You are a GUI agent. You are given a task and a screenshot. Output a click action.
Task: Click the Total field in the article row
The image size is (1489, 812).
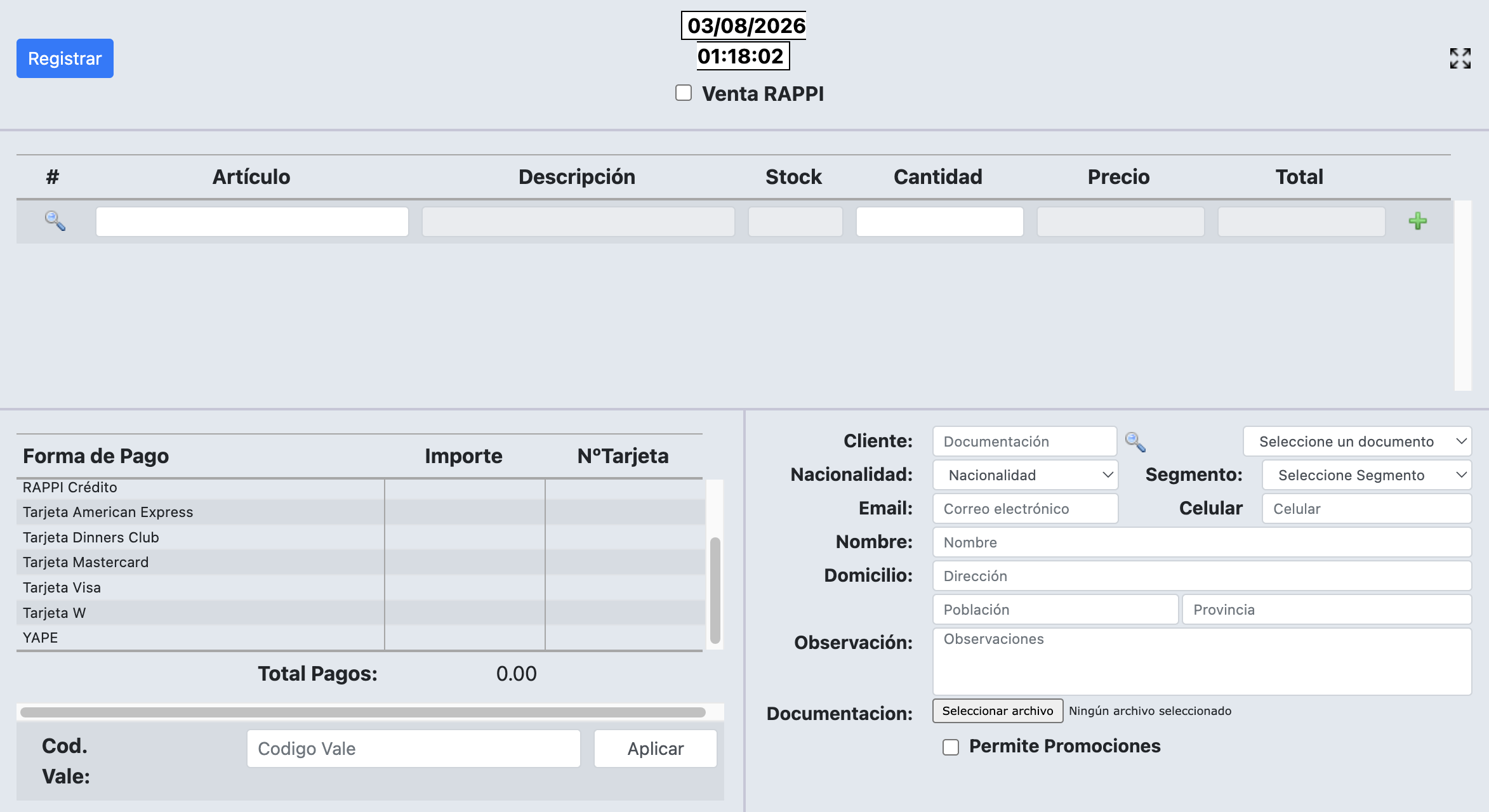(x=1301, y=221)
